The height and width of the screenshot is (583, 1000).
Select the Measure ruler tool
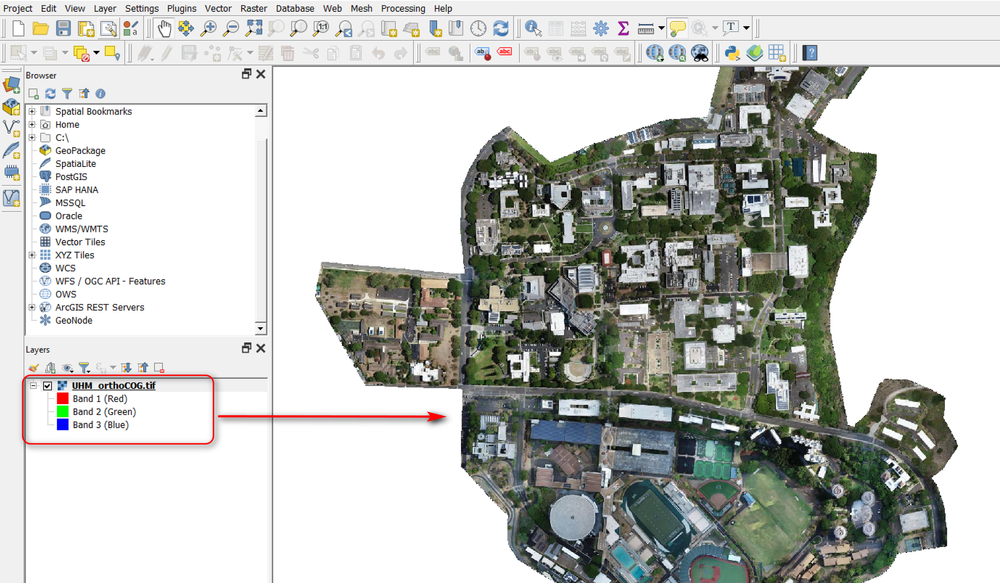click(646, 29)
